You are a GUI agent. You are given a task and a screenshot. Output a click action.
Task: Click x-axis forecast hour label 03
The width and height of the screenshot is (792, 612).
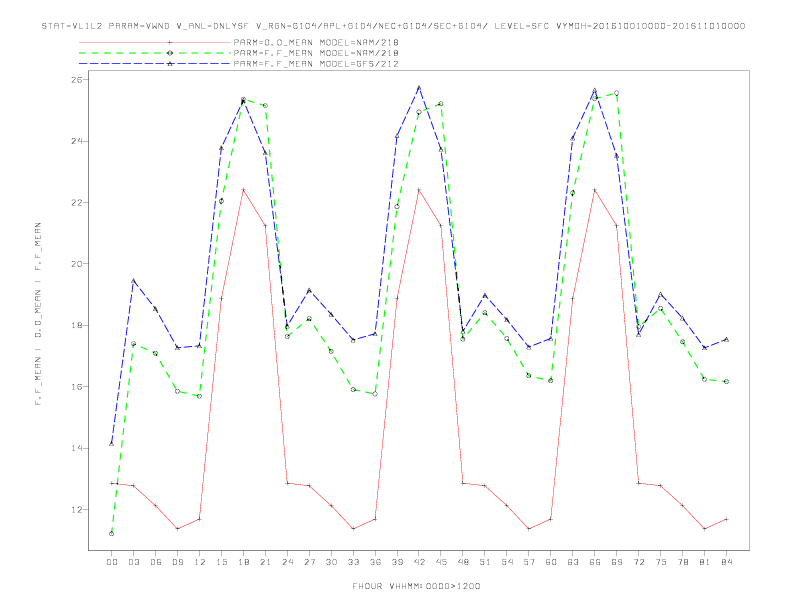pos(133,562)
